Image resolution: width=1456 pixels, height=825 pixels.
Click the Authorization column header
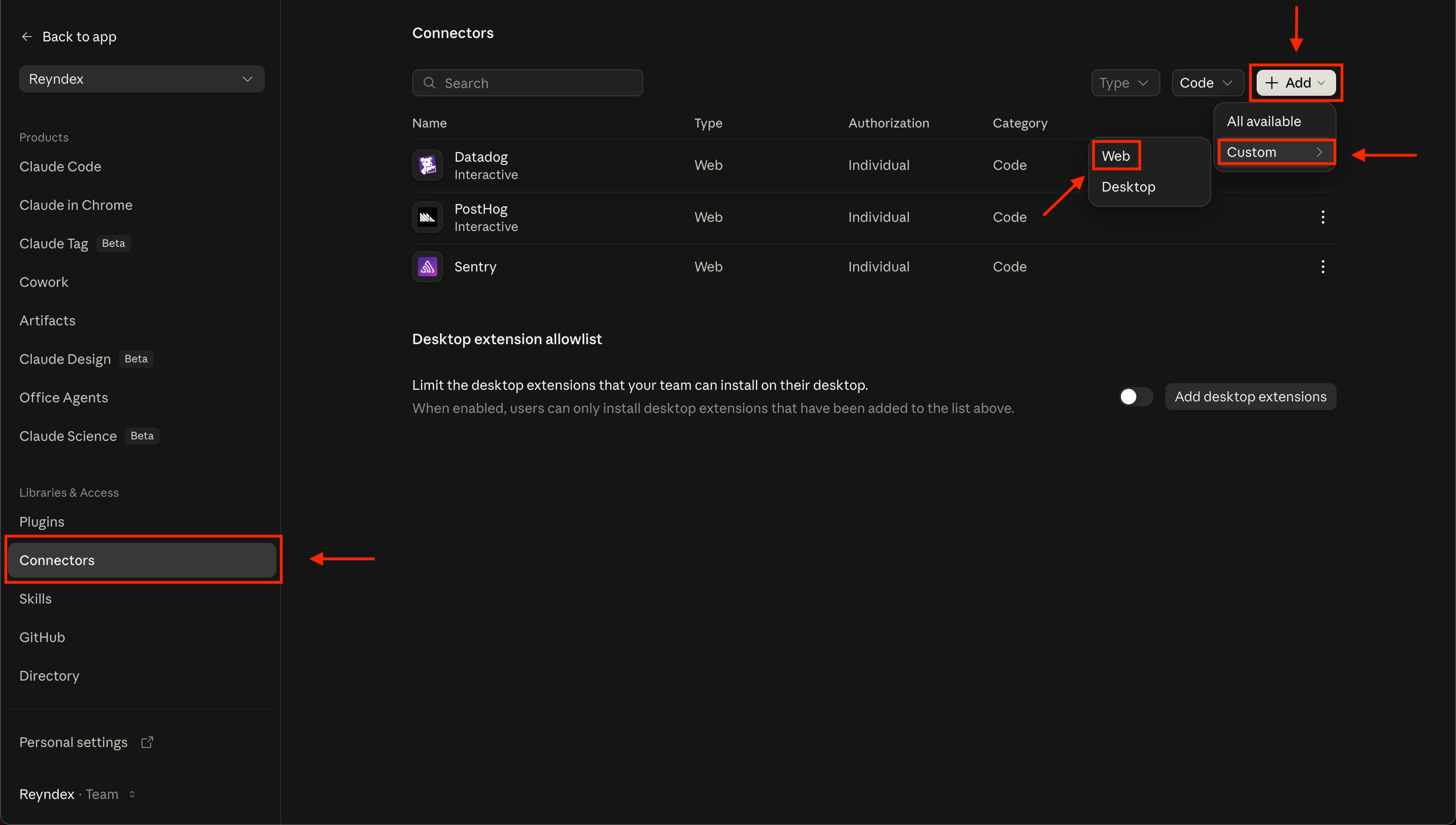point(888,124)
